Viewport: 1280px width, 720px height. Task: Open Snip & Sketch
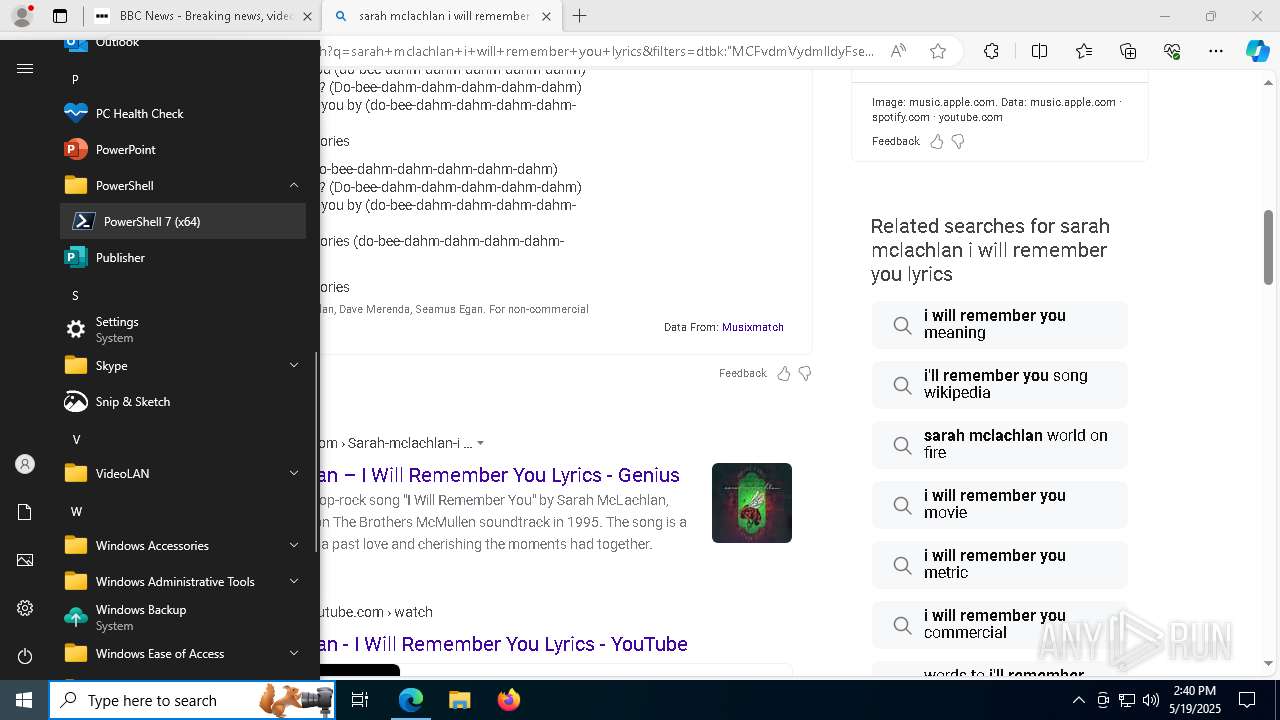[x=183, y=401]
